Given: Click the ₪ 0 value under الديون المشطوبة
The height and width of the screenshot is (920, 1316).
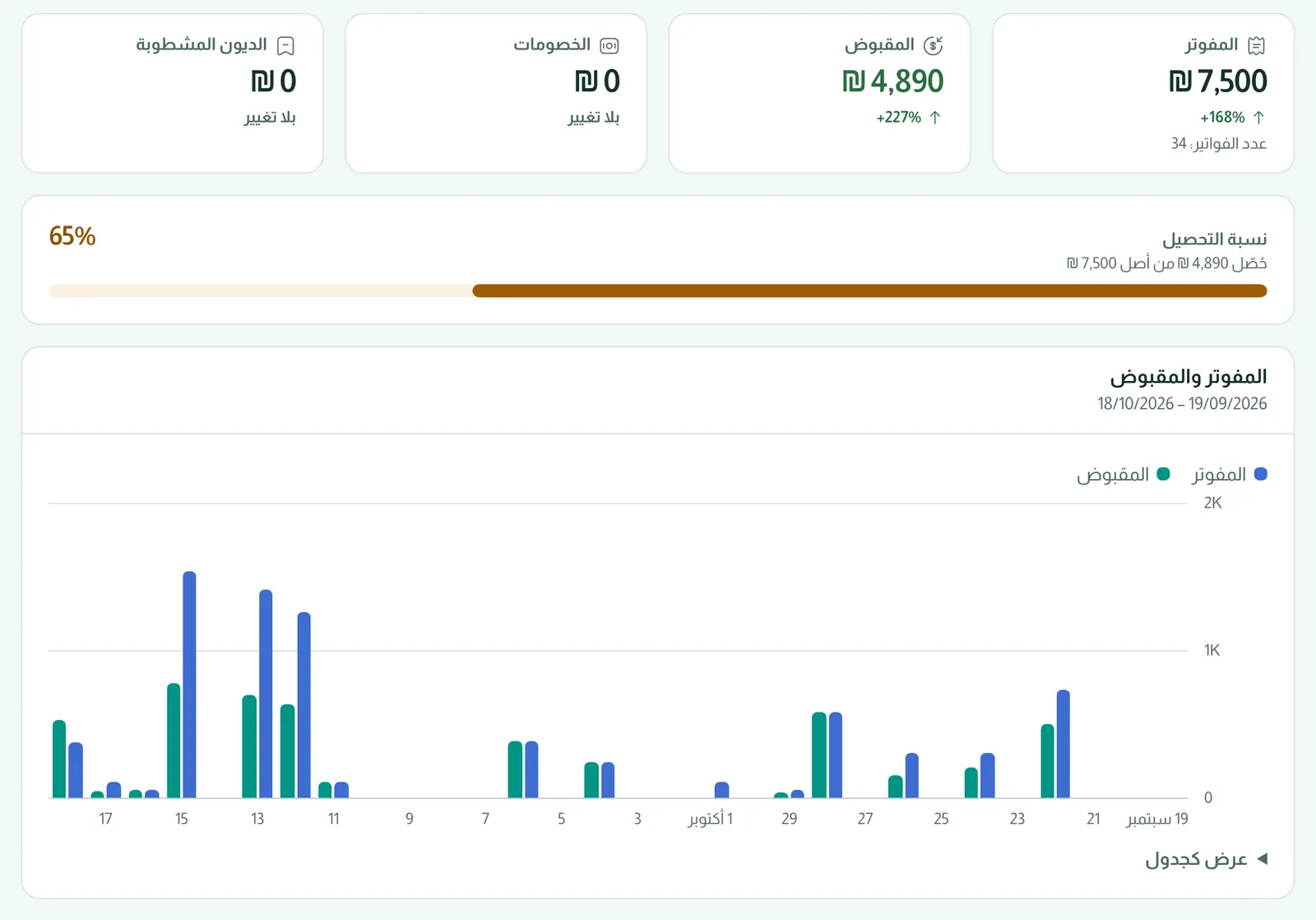Looking at the screenshot, I should tap(274, 81).
